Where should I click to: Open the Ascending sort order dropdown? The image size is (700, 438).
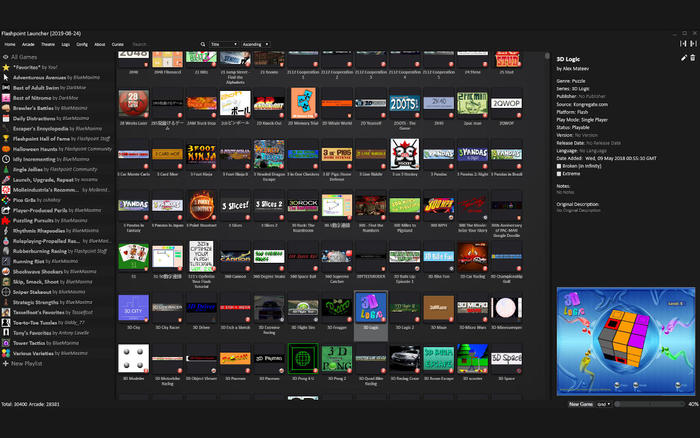[x=255, y=44]
